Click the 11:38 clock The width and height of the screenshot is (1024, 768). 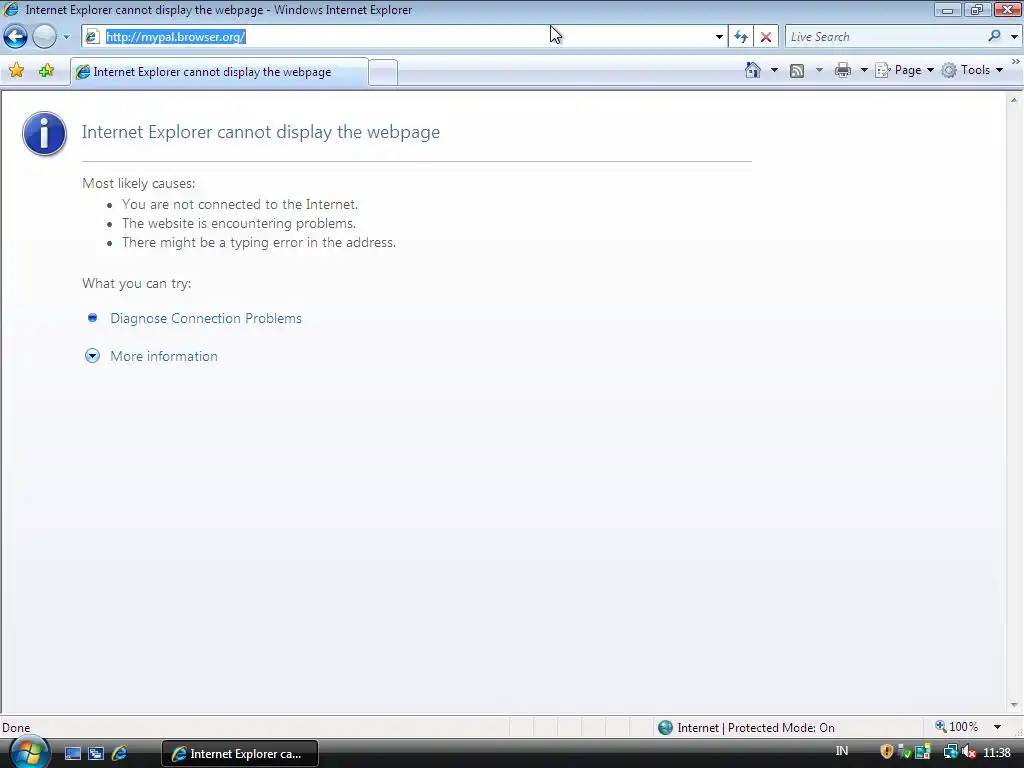997,753
